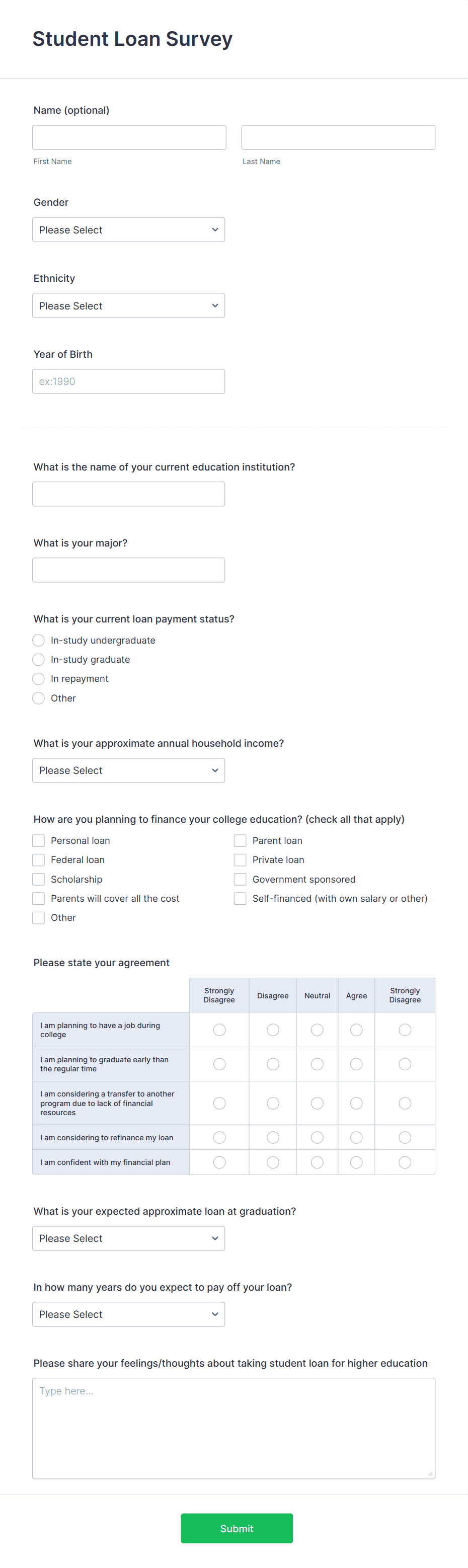The height and width of the screenshot is (1568, 468).
Task: Open the expected loan at graduation dropdown
Action: point(128,1238)
